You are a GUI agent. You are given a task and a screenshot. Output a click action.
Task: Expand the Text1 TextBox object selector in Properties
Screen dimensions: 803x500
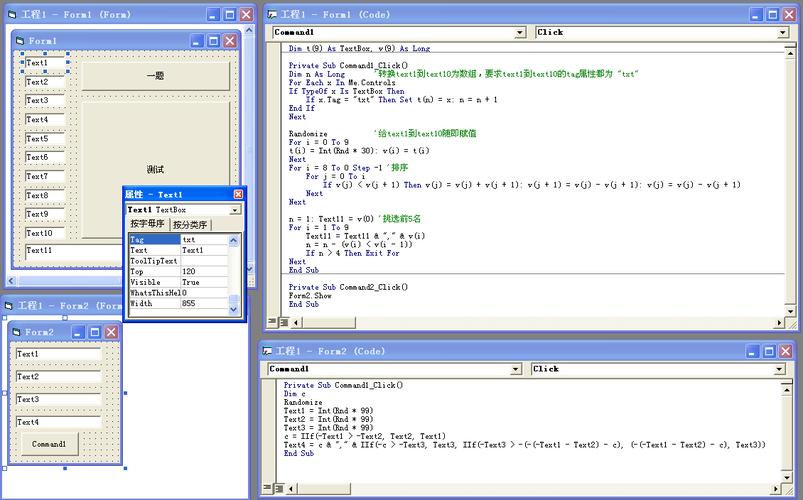(x=235, y=210)
